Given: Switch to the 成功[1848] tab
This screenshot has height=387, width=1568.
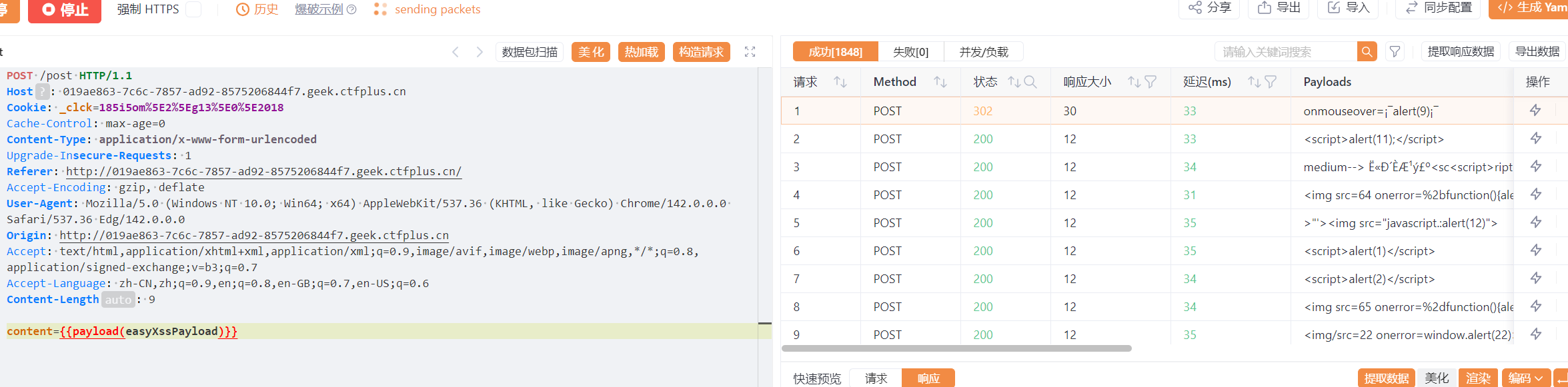Looking at the screenshot, I should pos(835,52).
